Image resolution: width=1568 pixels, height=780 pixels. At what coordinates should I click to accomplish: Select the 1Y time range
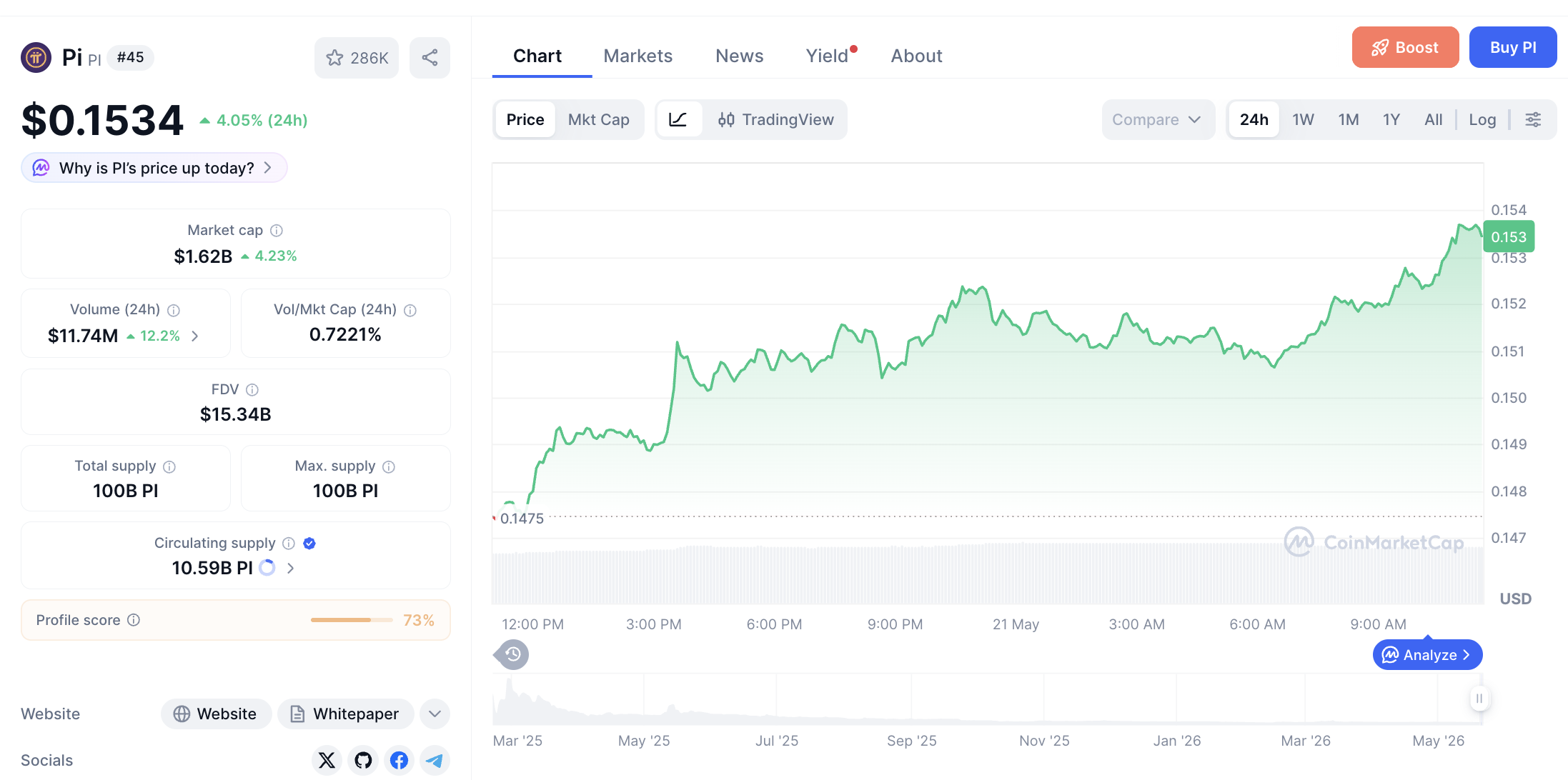(x=1391, y=119)
